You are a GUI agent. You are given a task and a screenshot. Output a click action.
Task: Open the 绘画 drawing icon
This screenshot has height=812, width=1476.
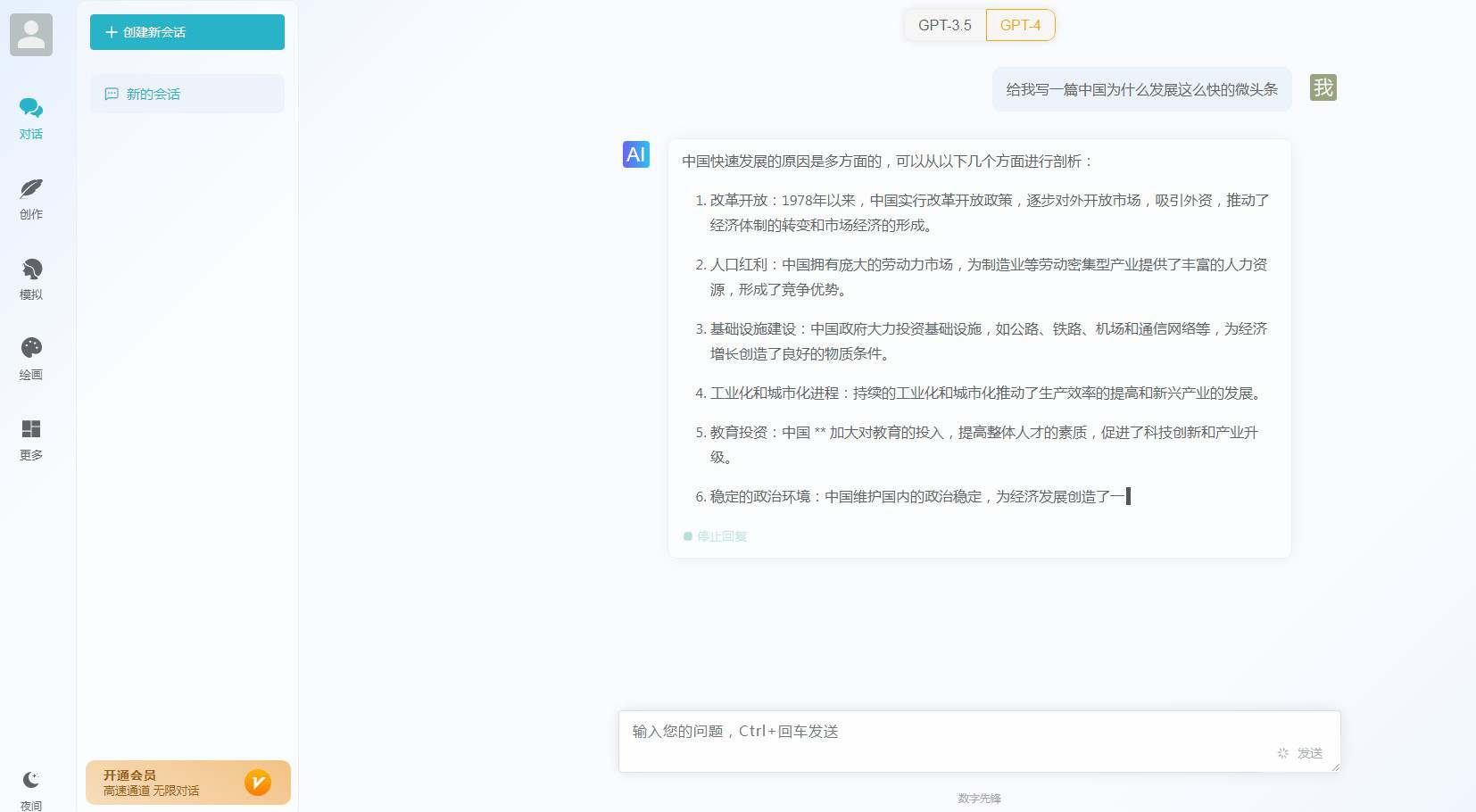tap(31, 348)
